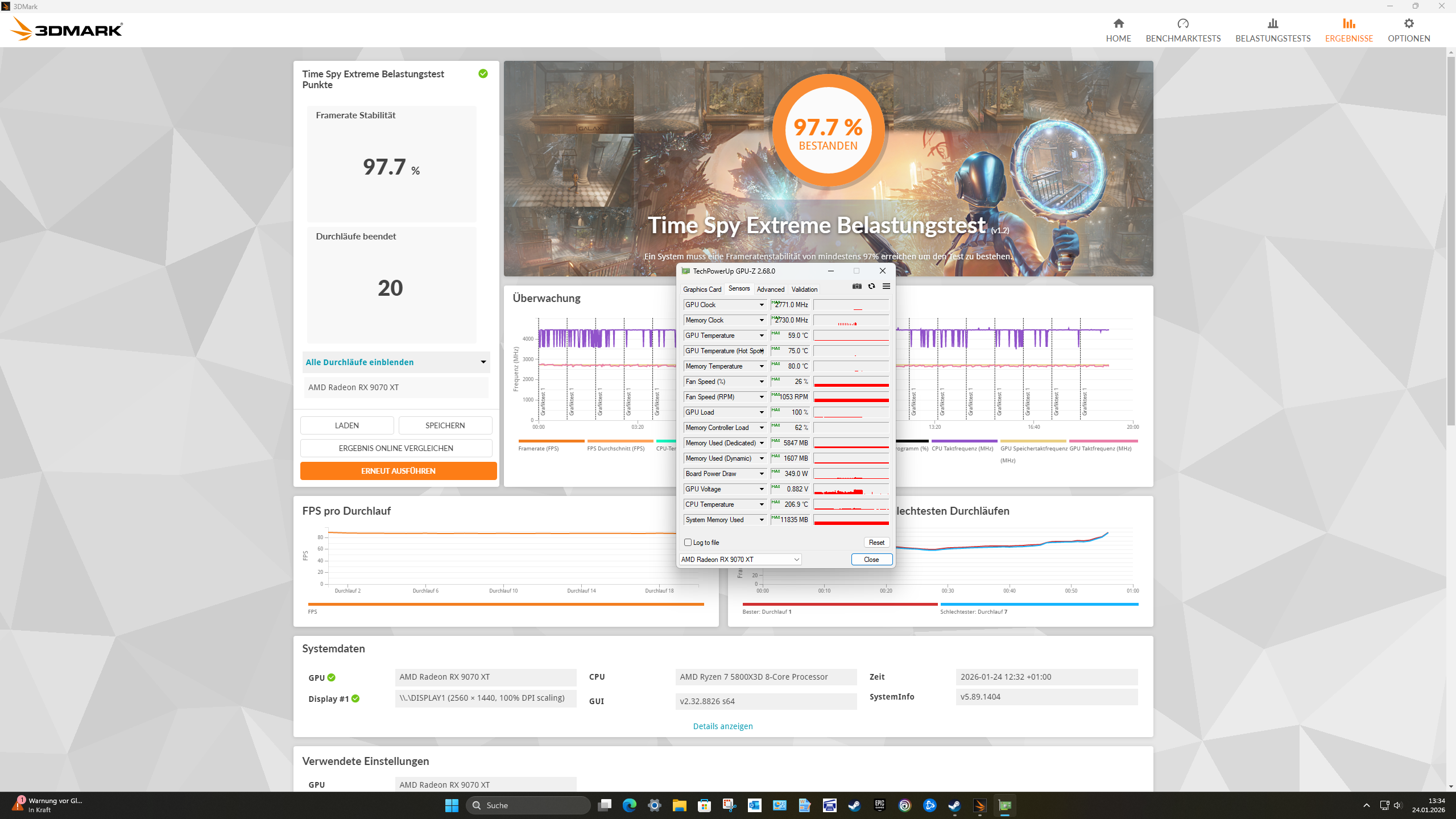Open Microsoft Edge in the taskbar
The image size is (1456, 819).
pyautogui.click(x=629, y=805)
